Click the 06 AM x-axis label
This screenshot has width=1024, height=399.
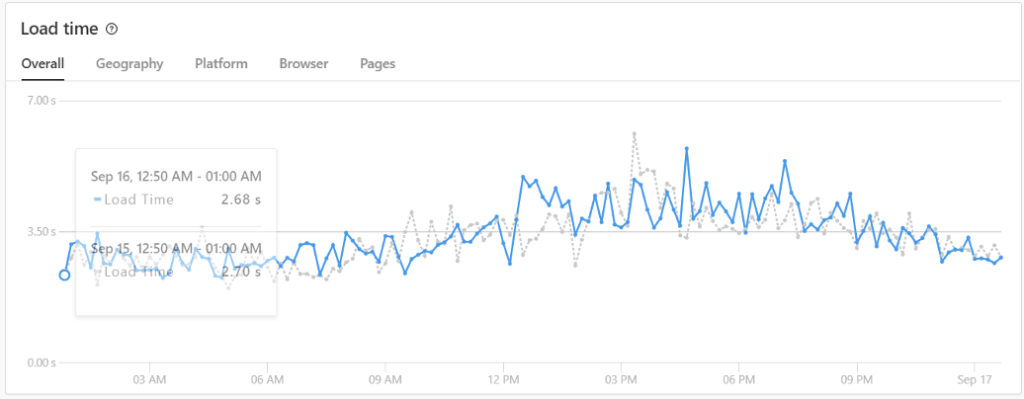pos(267,380)
